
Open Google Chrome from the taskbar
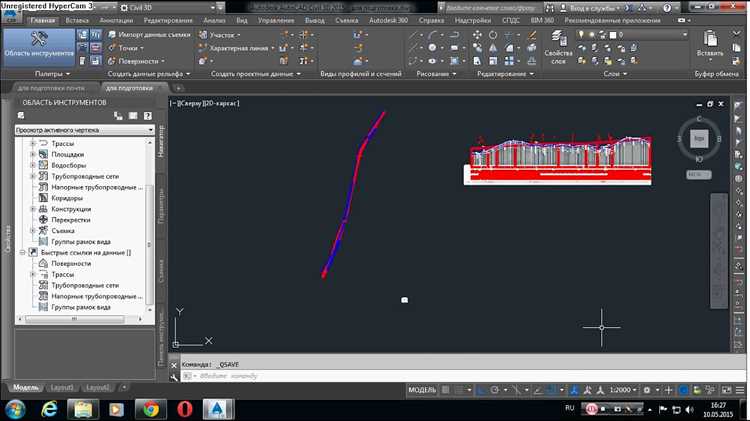(149, 408)
